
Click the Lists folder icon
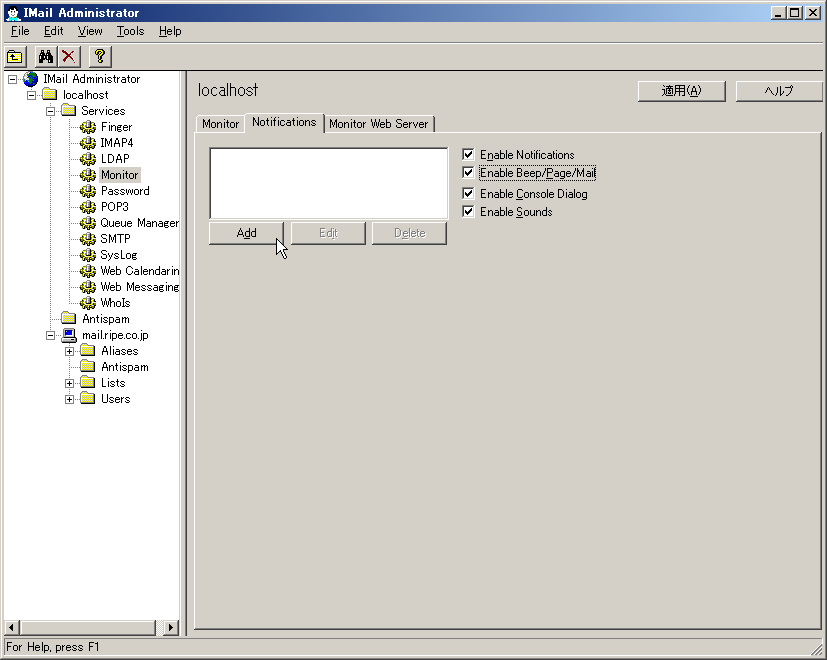(88, 383)
